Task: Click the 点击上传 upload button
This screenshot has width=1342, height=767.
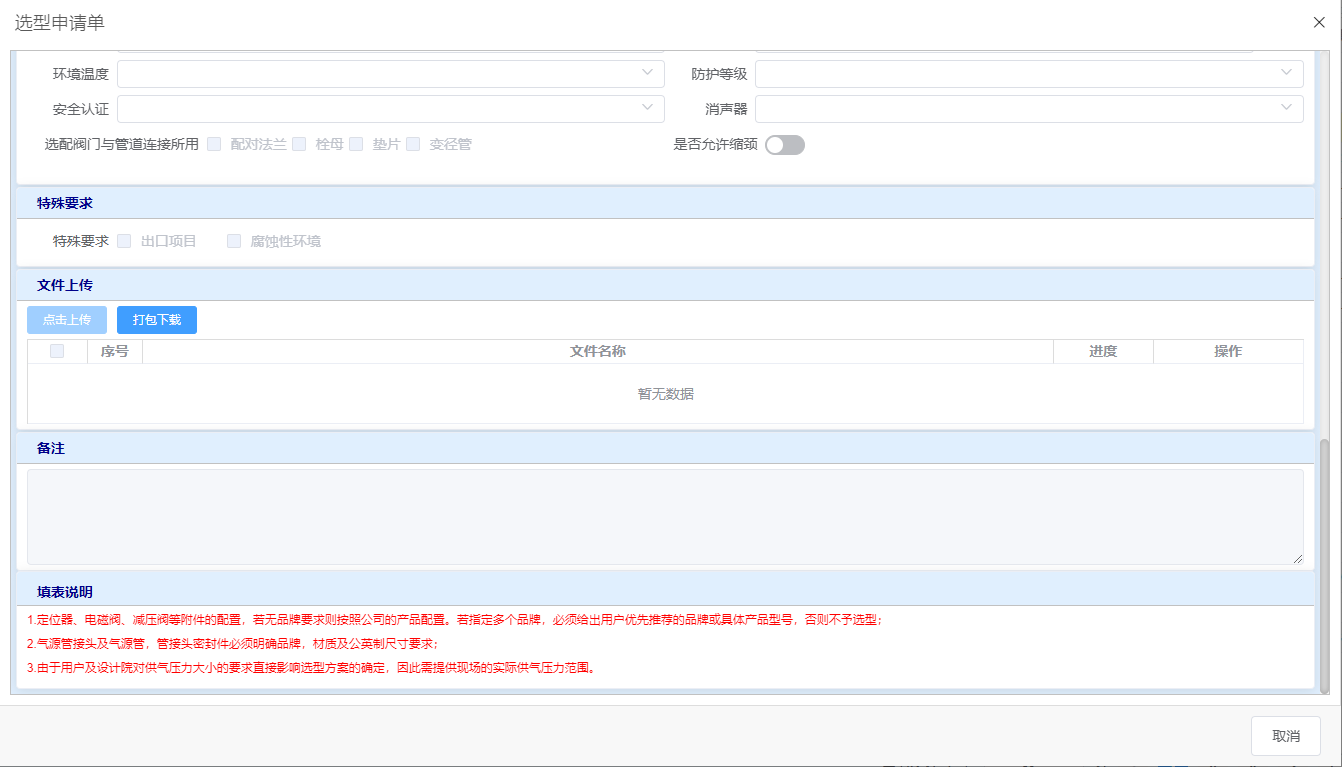Action: (x=67, y=320)
